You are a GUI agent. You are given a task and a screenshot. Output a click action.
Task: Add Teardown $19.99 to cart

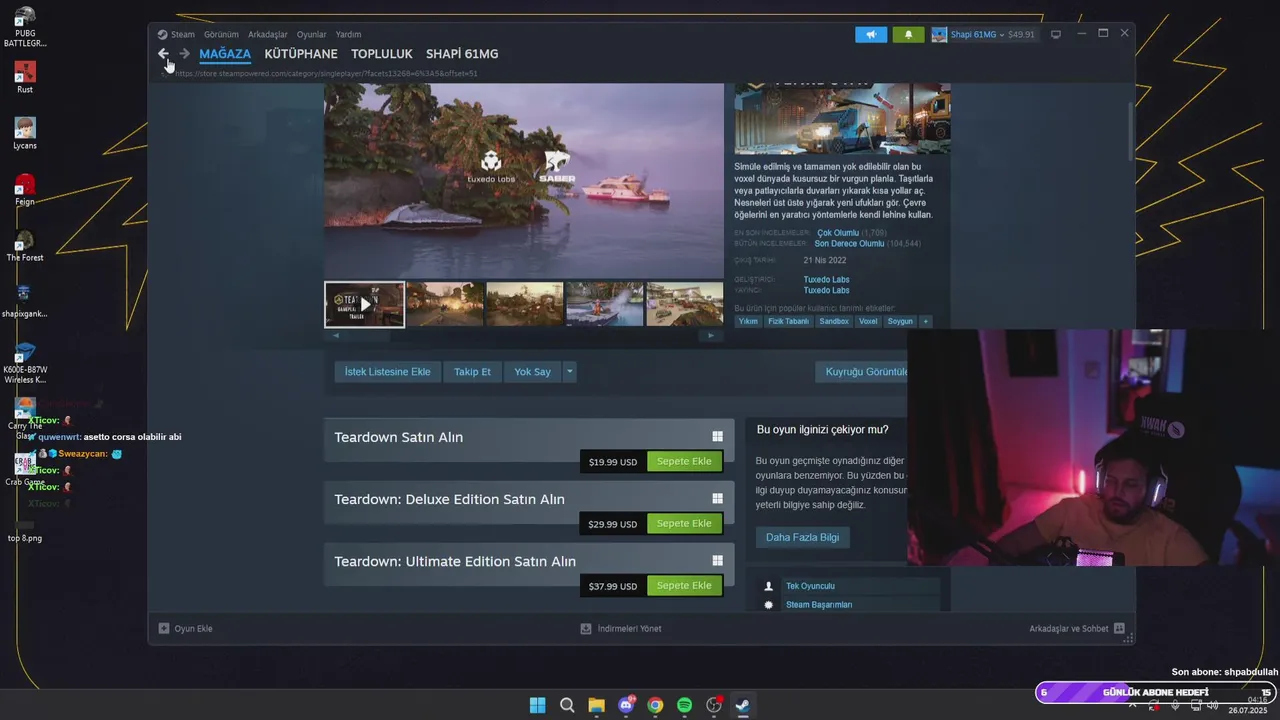684,461
